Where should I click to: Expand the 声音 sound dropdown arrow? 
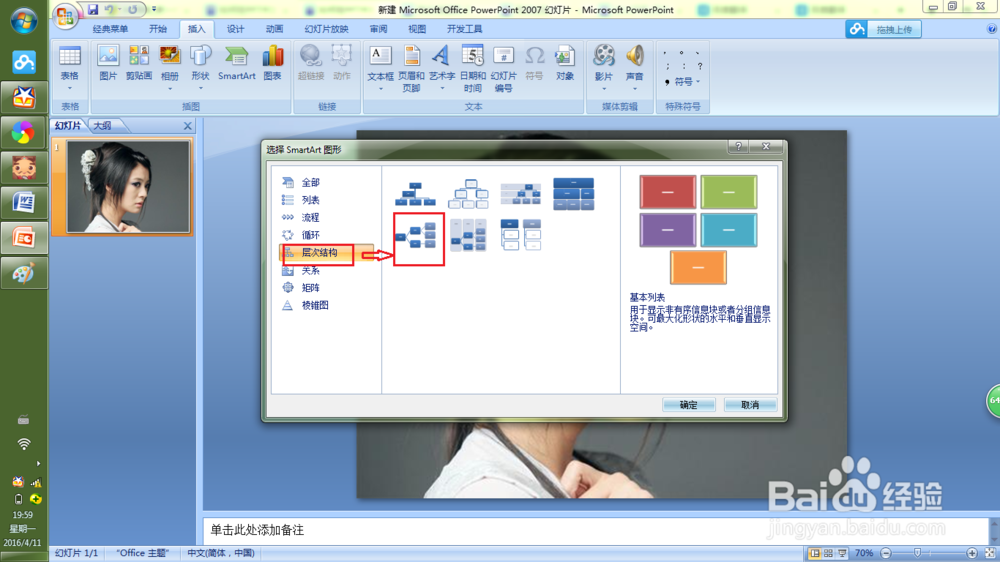coord(635,89)
